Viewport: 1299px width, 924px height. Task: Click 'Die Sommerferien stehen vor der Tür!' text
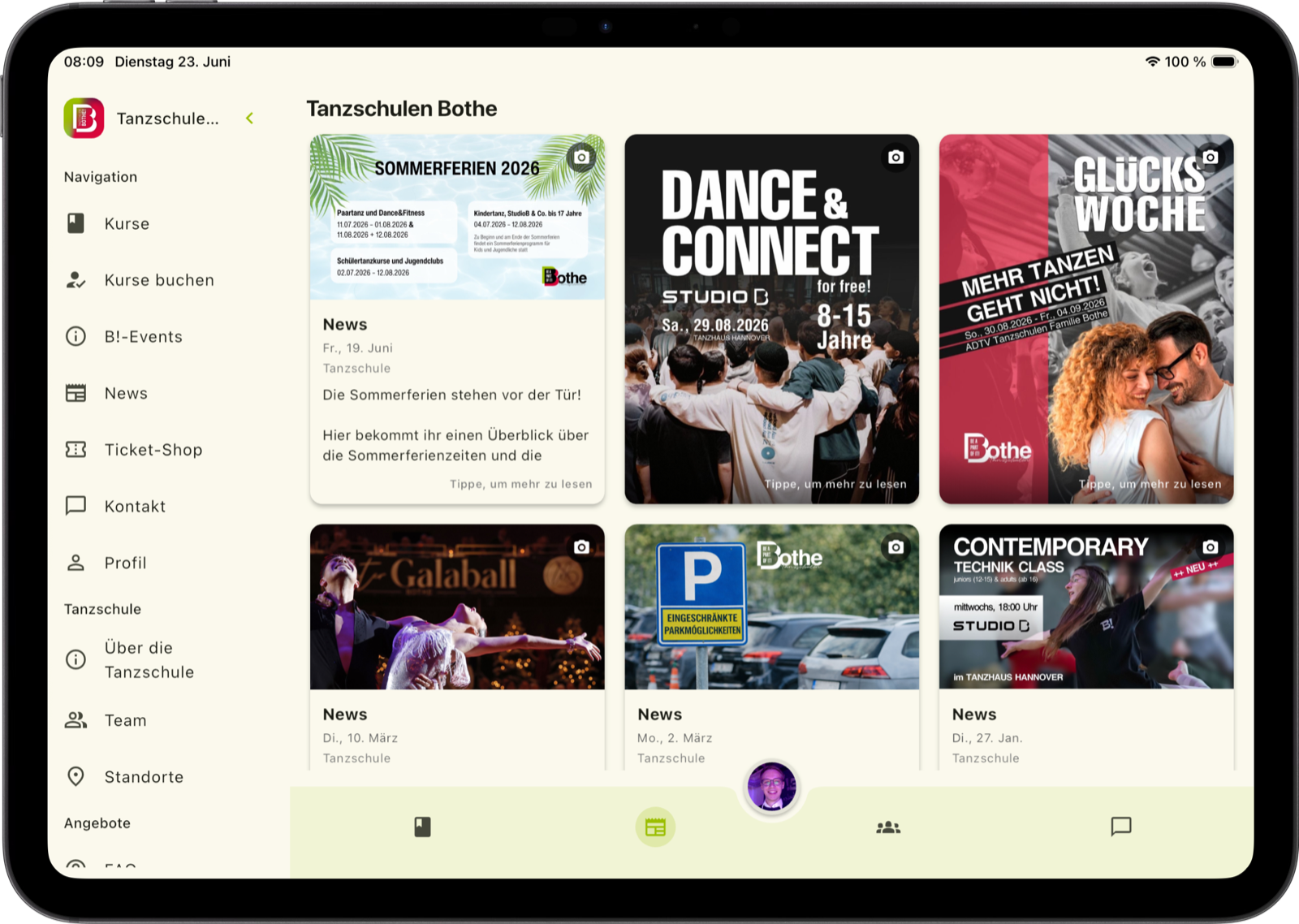tap(452, 395)
